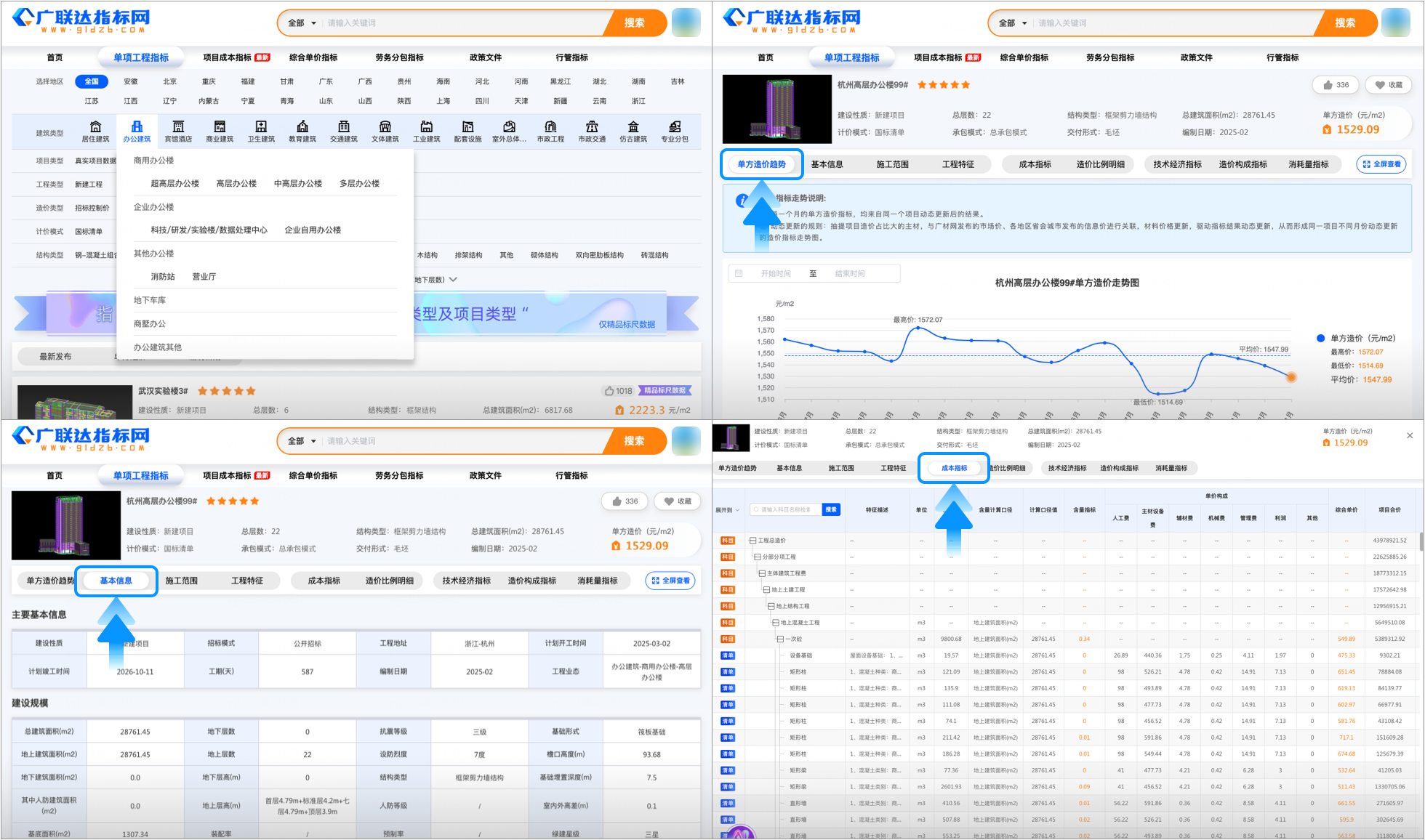The width and height of the screenshot is (1425, 840).
Task: Toggle the 单方造价（元/m2） chart legend series
Action: point(1356,338)
